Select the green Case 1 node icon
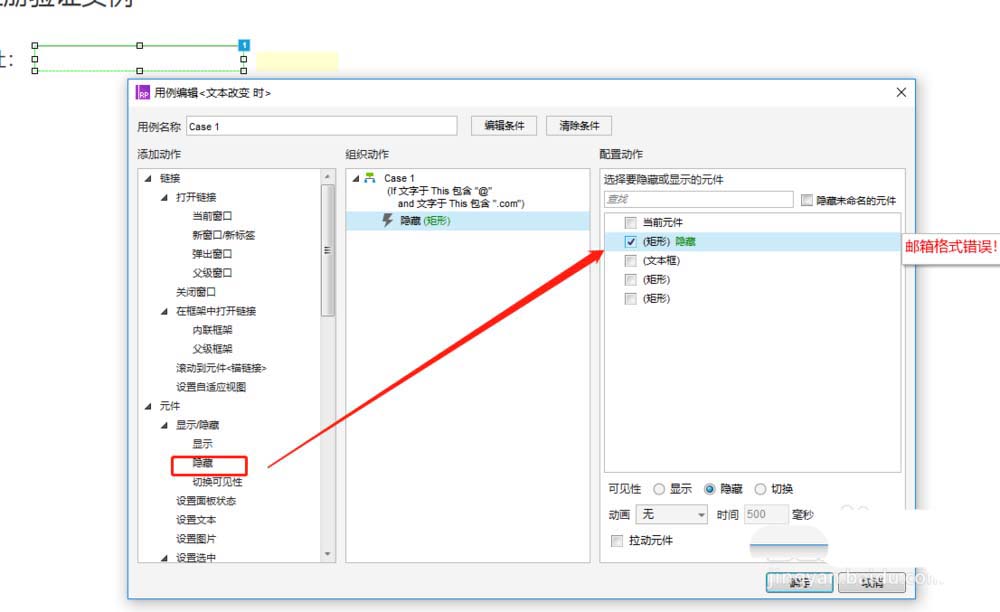Screen dimensions: 1000x612 coord(371,176)
